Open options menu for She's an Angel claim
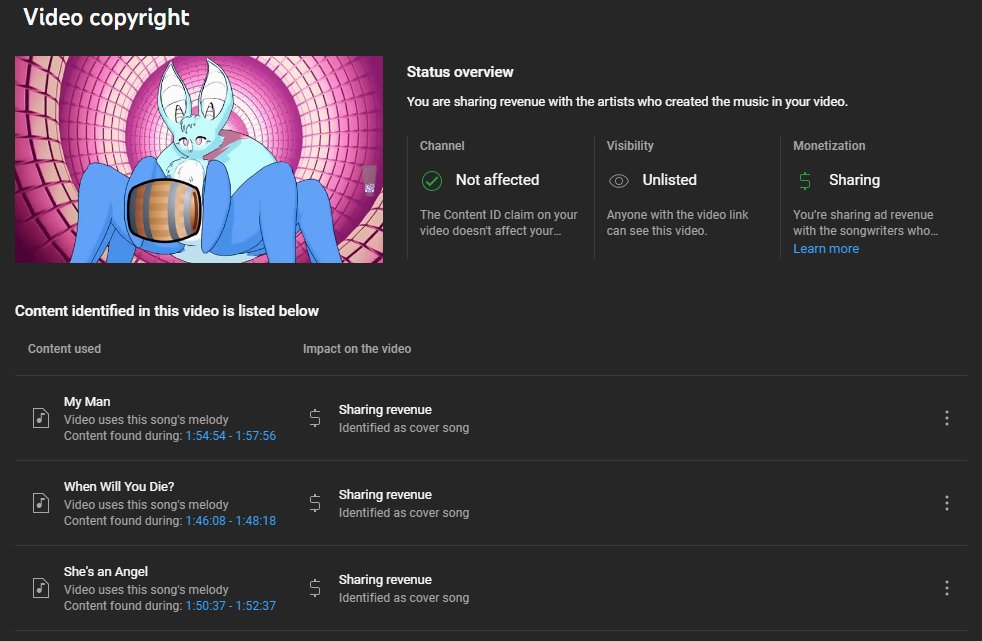The image size is (982, 641). point(946,588)
